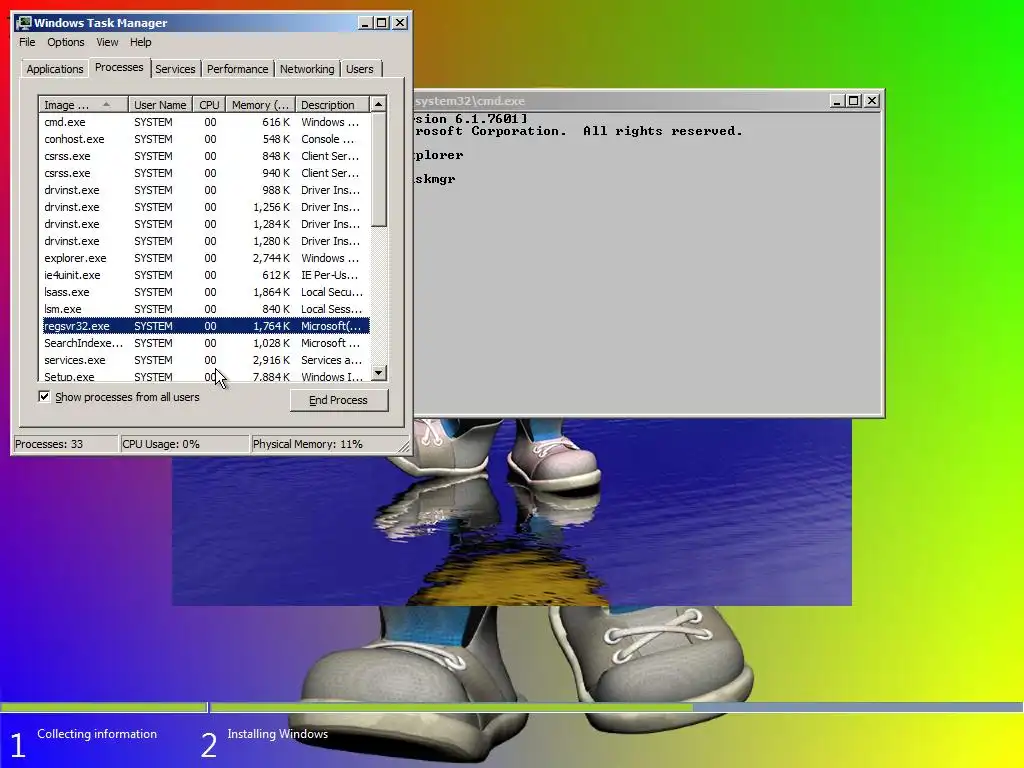Switch to the Services tab

(x=175, y=69)
